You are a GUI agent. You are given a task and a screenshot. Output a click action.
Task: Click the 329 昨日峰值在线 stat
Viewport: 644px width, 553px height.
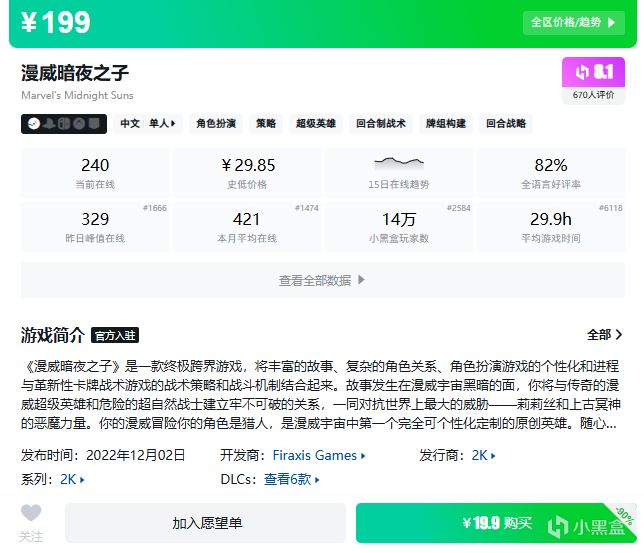(x=95, y=227)
